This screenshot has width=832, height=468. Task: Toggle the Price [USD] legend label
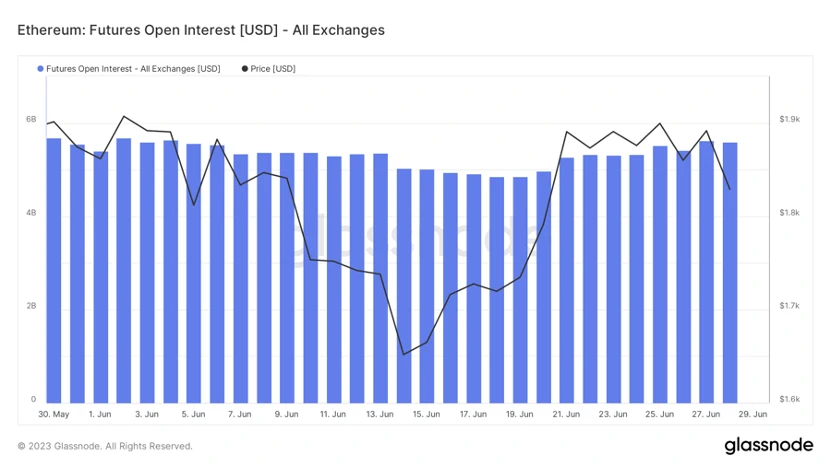pyautogui.click(x=273, y=69)
